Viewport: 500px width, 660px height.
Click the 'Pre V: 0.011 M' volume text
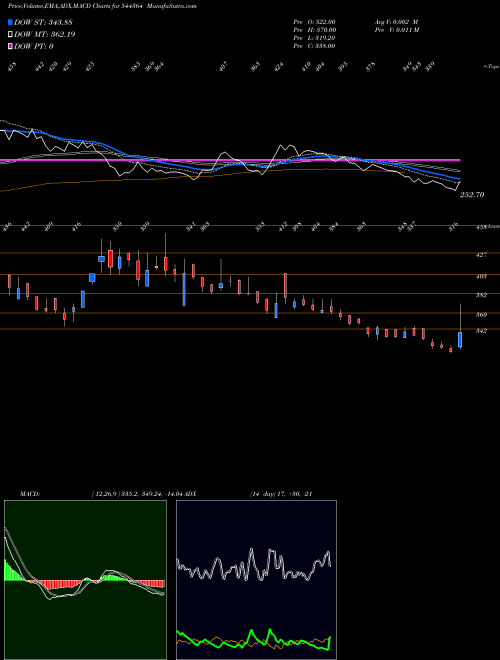click(x=397, y=30)
